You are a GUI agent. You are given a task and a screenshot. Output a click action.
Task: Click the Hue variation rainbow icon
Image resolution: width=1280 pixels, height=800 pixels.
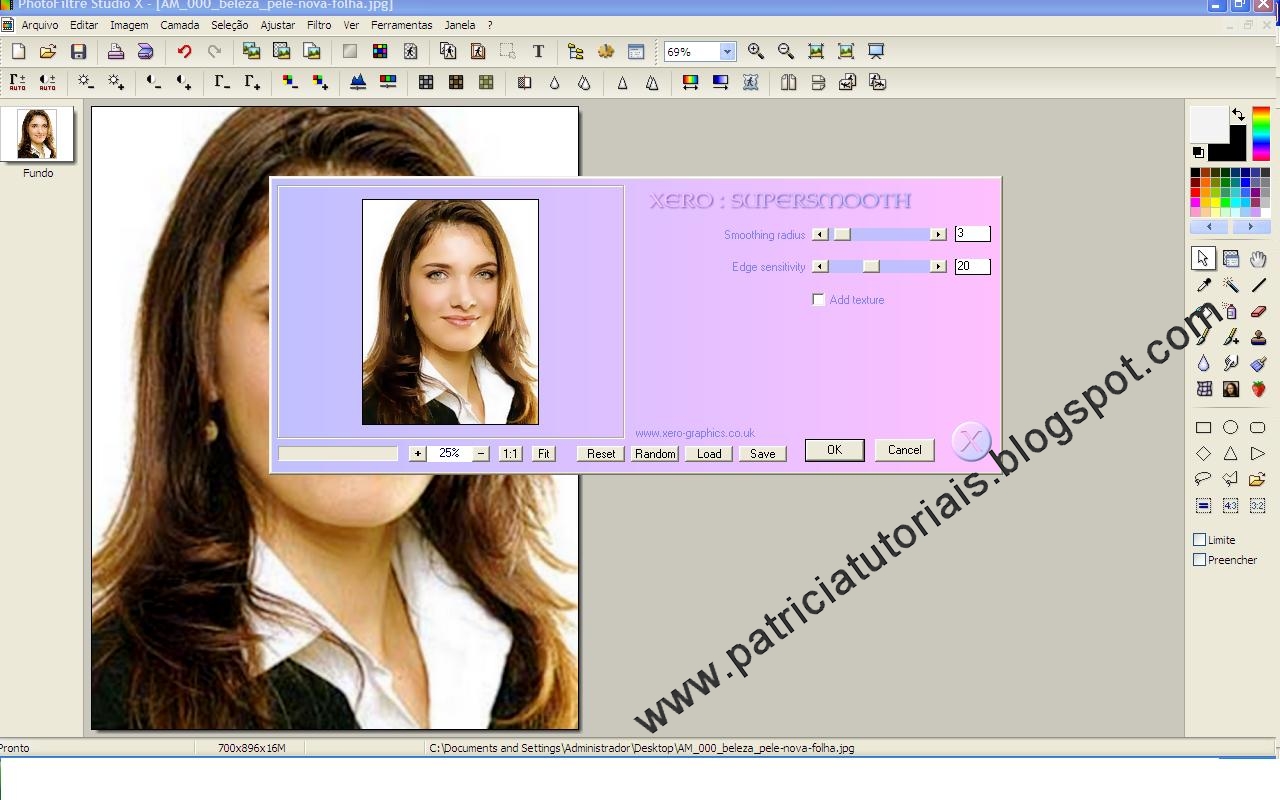coord(690,82)
